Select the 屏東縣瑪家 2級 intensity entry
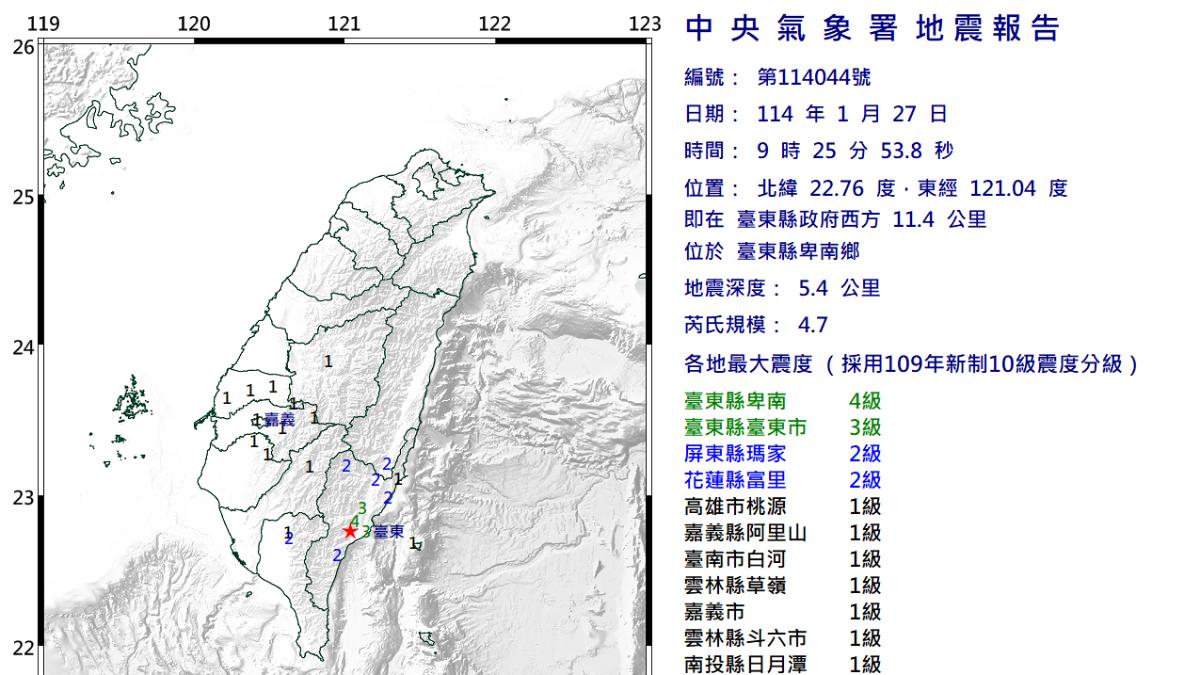The image size is (1200, 675). pos(782,454)
